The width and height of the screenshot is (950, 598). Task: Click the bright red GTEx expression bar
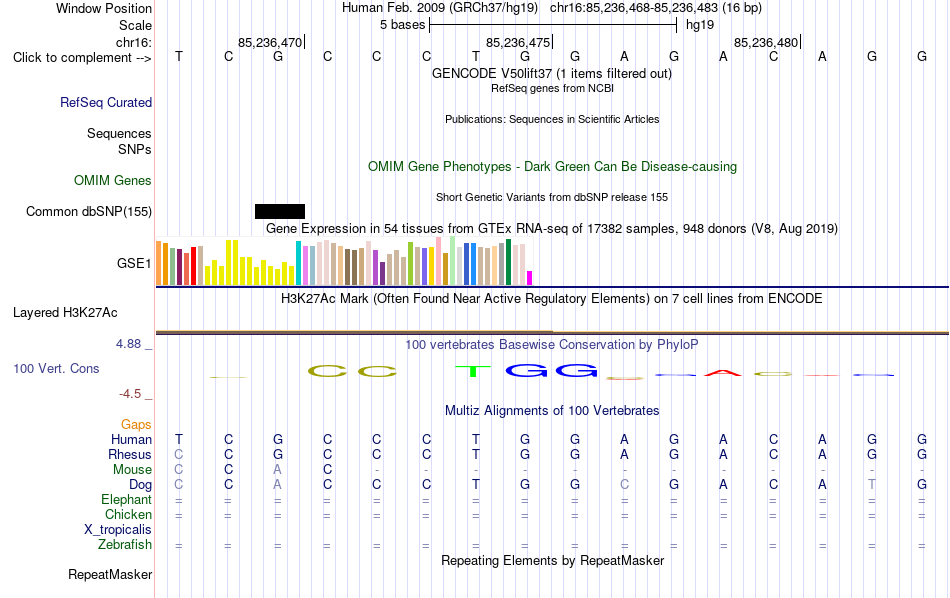(193, 266)
